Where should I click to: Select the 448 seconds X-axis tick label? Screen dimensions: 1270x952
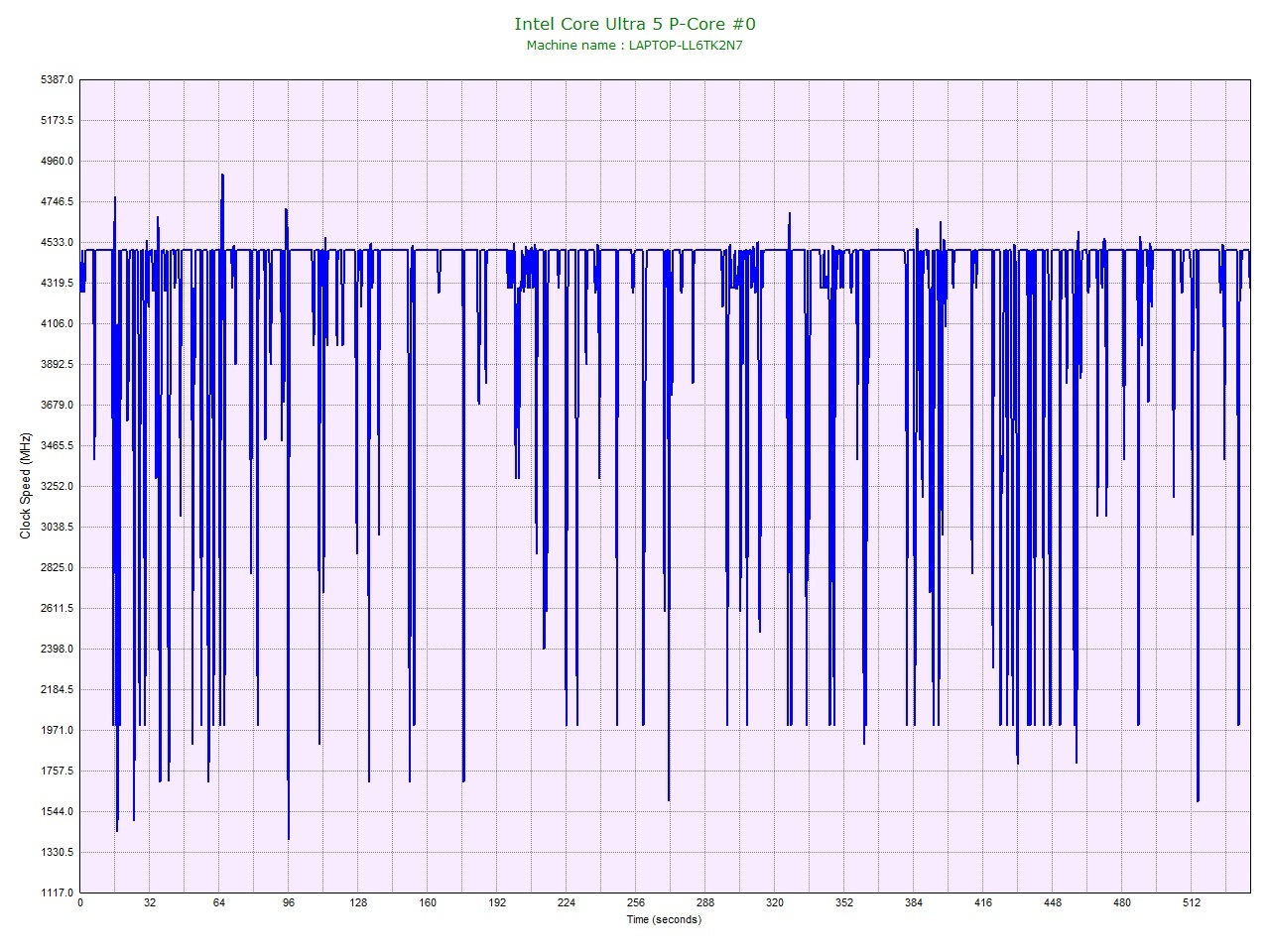coord(1053,903)
